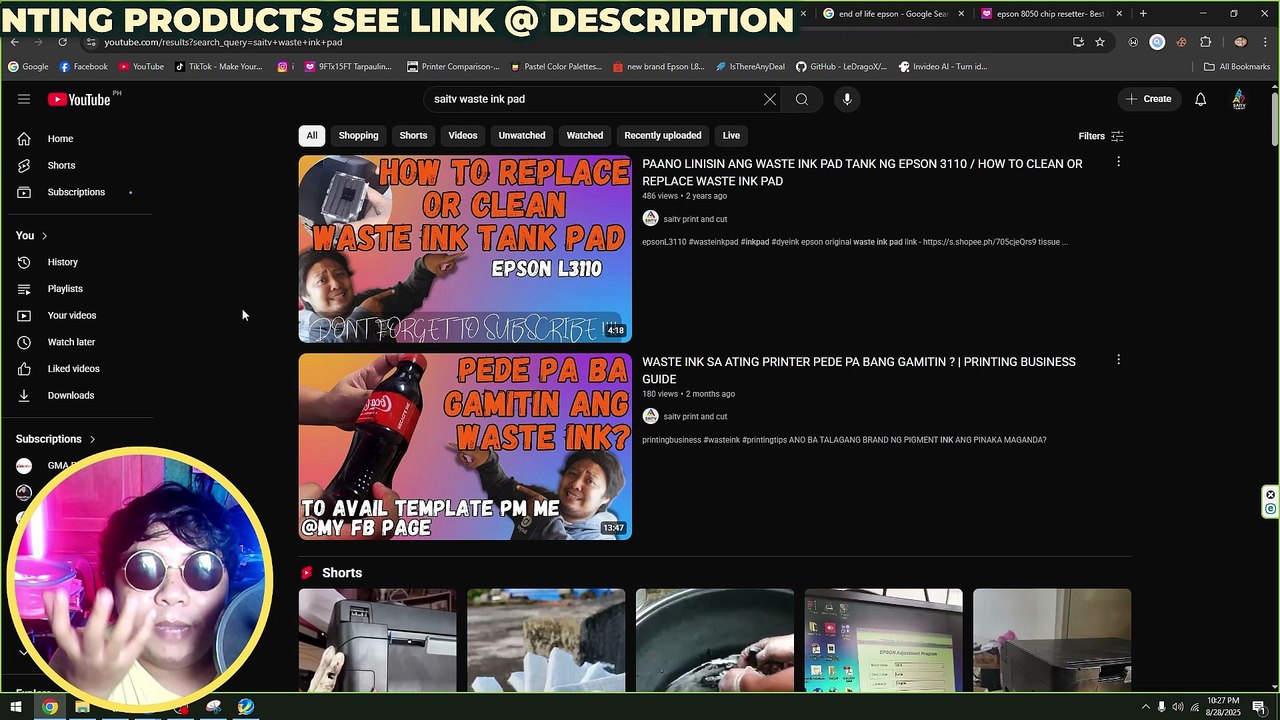Screen dimensions: 1280x720
Task: Select the Watched filter chip
Action: tap(585, 136)
